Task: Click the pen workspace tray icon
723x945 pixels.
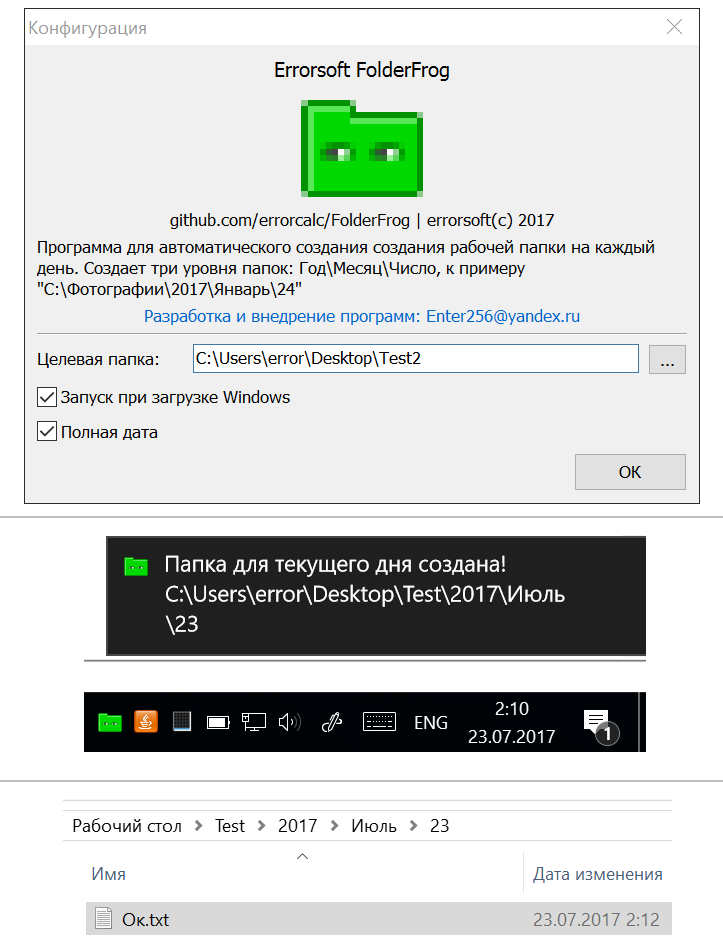Action: [332, 722]
